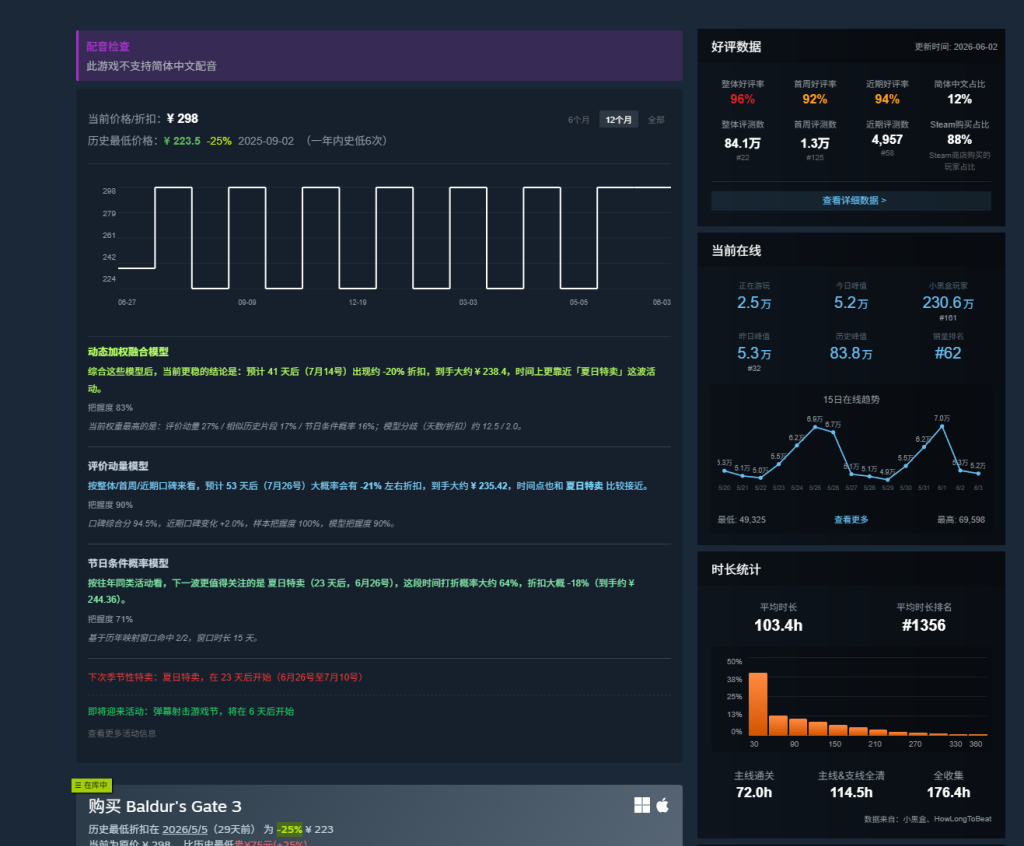Open the 2026/5/5 lowest discount date link

click(185, 829)
